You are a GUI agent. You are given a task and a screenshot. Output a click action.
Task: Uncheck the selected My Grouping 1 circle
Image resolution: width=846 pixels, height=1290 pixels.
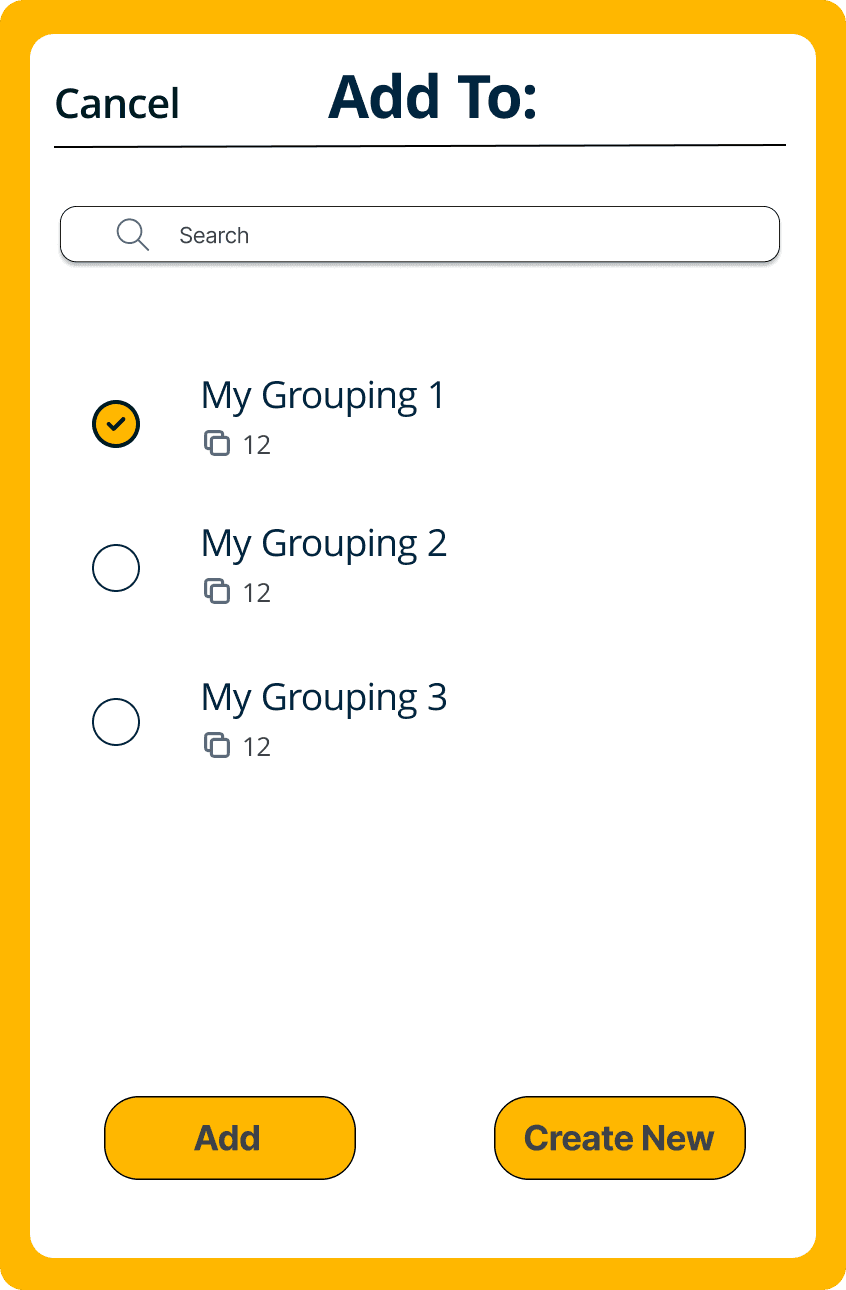[116, 424]
